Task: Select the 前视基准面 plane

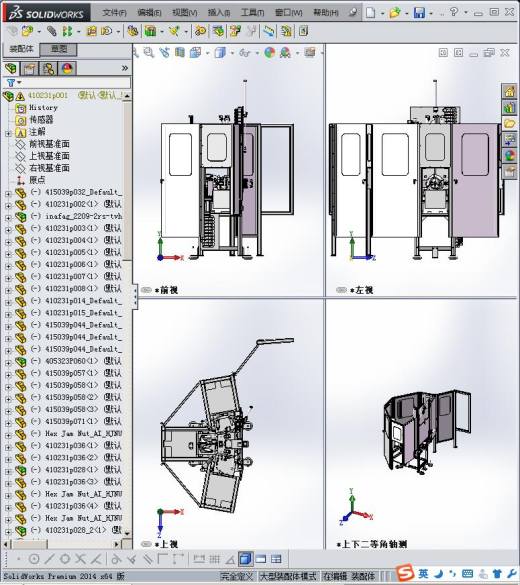Action: pyautogui.click(x=49, y=144)
